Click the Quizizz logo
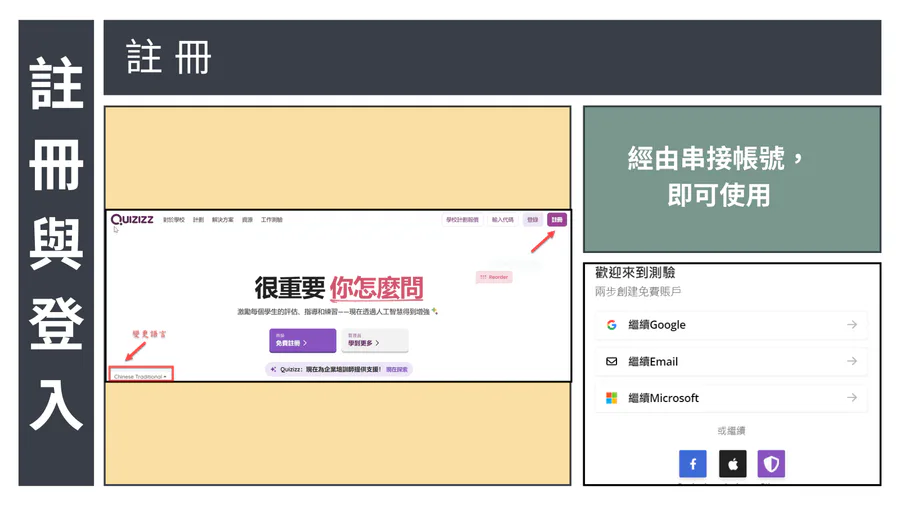Image resolution: width=900 pixels, height=506 pixels. tap(132, 220)
